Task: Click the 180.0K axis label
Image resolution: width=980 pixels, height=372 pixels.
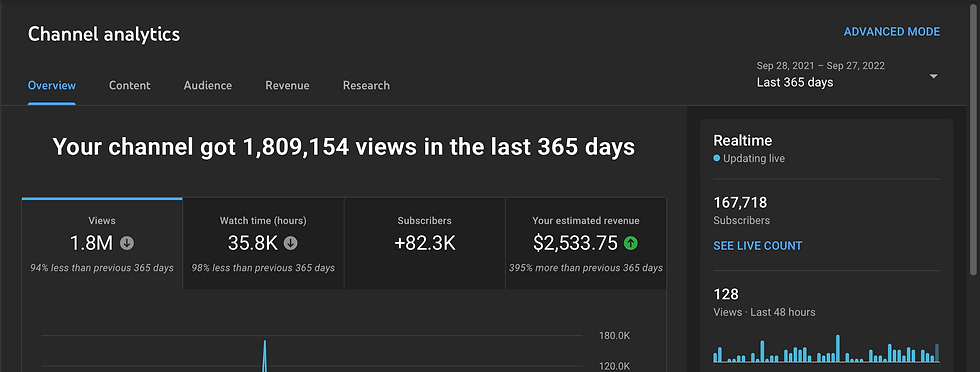Action: pyautogui.click(x=614, y=336)
